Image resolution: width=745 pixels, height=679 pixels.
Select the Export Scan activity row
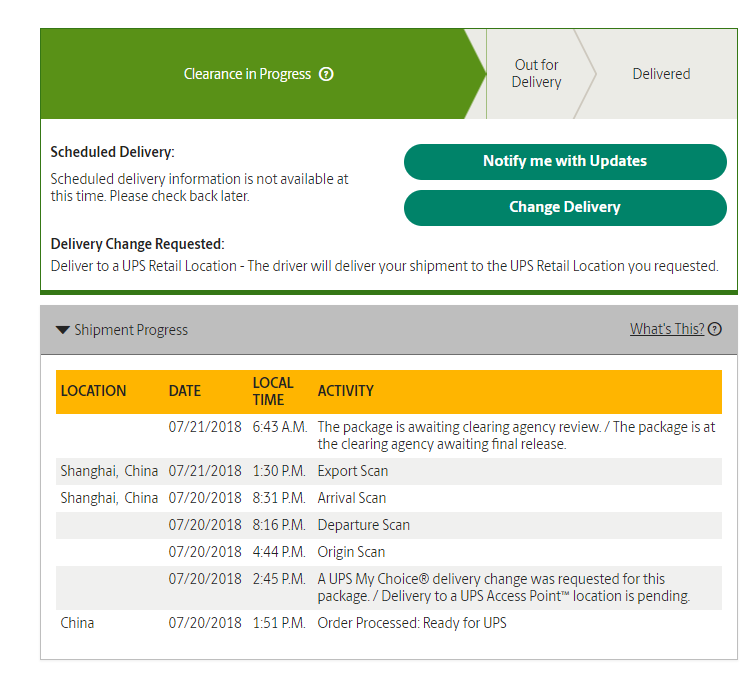click(x=389, y=471)
